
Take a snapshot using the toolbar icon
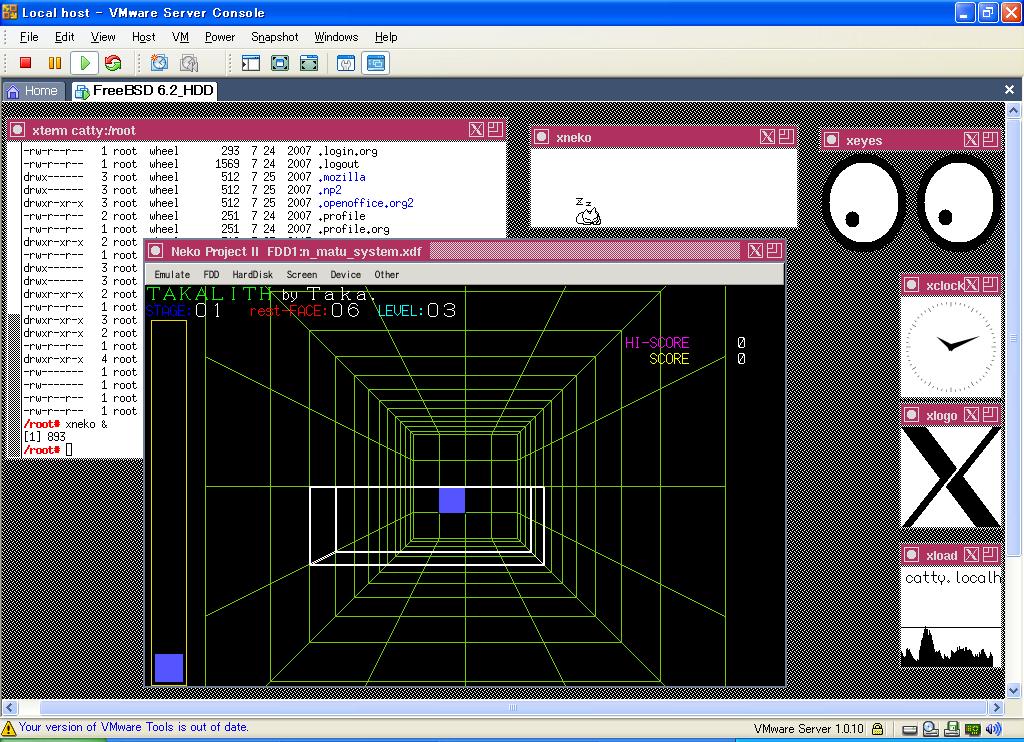[159, 63]
